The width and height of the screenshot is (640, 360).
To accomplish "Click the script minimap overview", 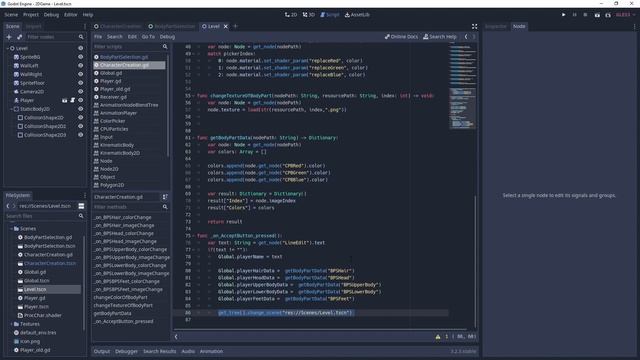I will click(462, 86).
